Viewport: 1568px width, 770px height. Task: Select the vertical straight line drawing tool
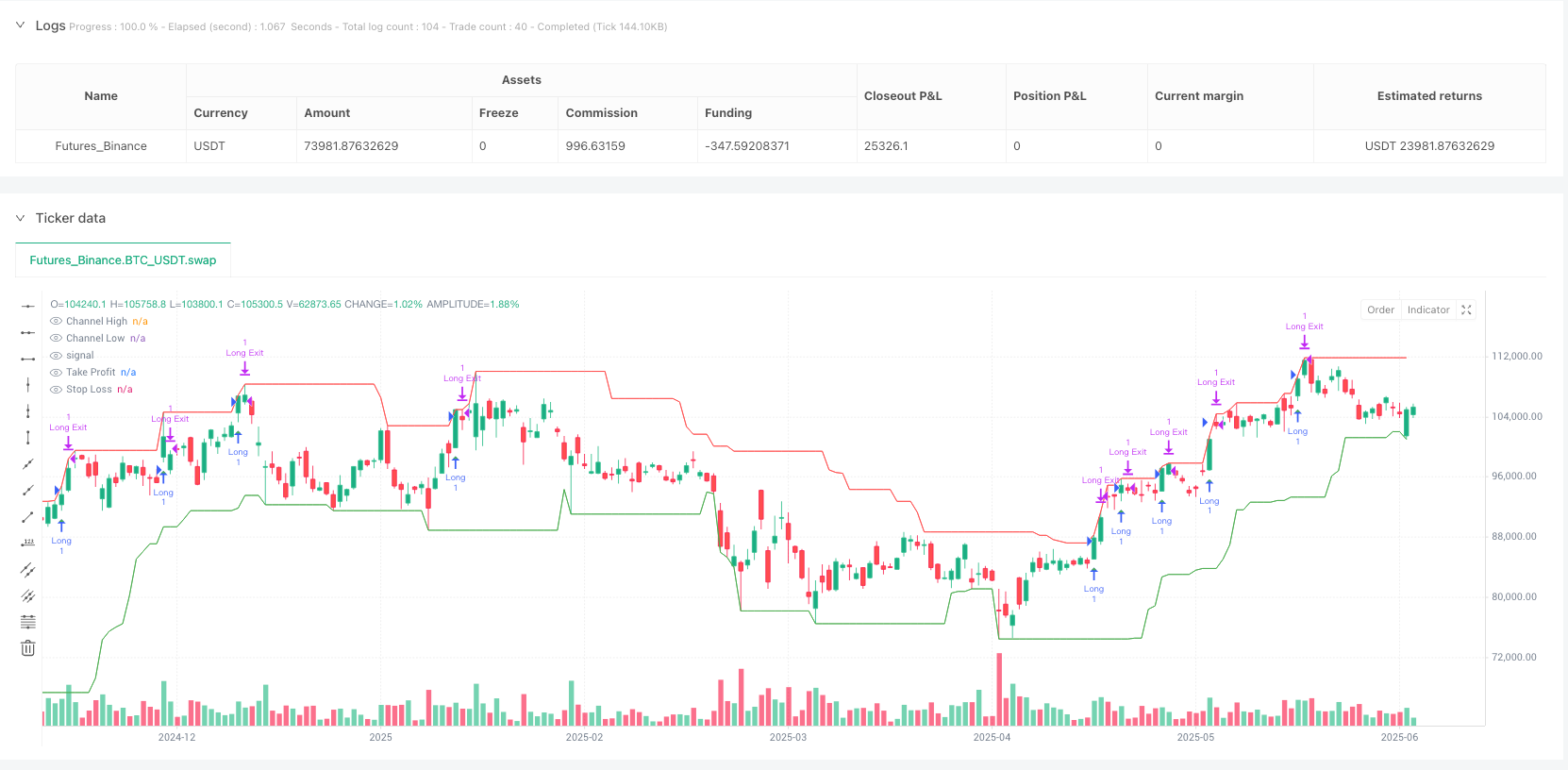tap(28, 384)
